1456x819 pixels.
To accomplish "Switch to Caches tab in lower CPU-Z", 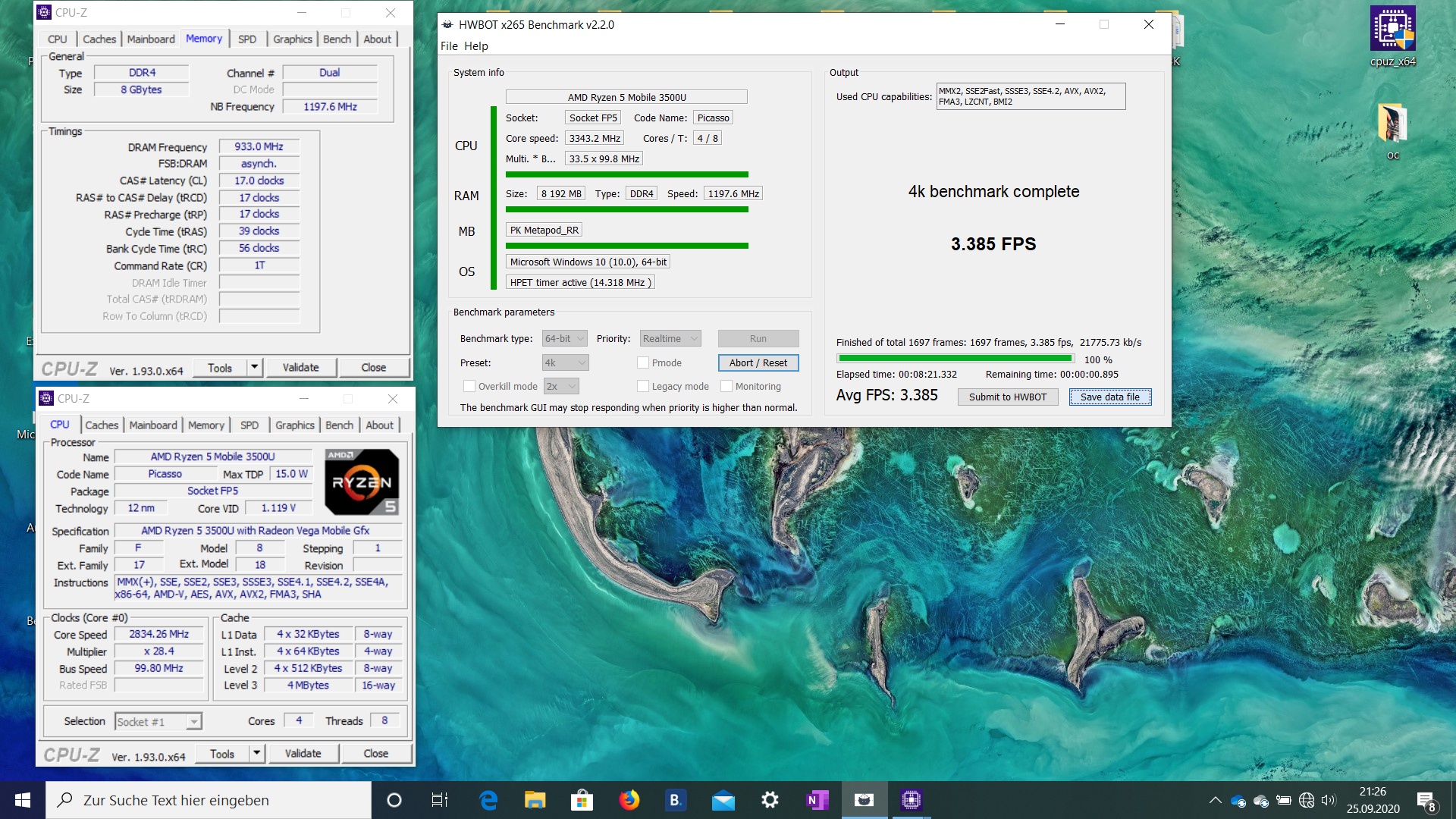I will coord(102,425).
